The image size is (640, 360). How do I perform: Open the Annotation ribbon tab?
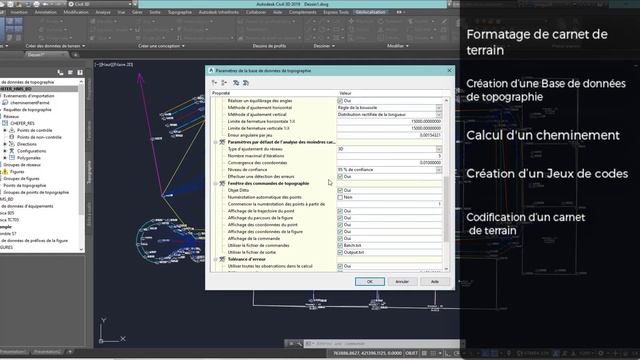click(46, 12)
